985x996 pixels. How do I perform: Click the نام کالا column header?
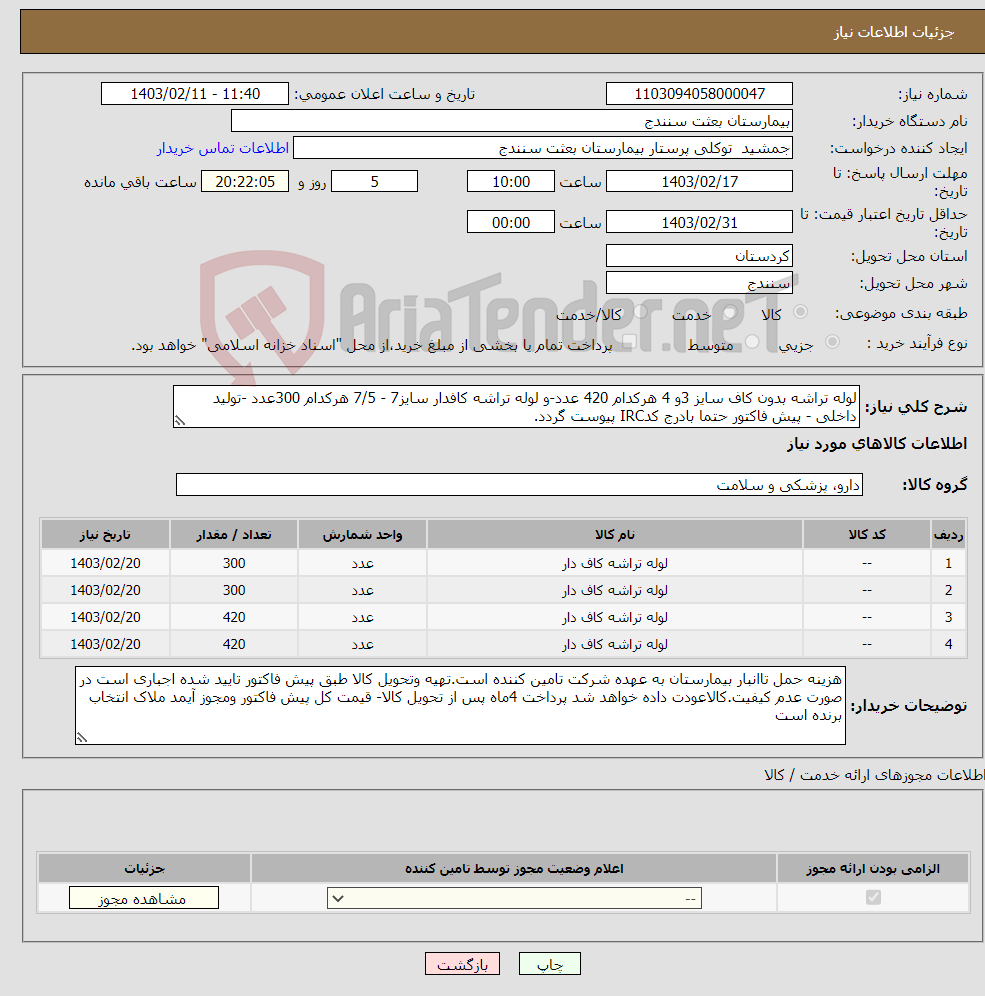(x=615, y=534)
